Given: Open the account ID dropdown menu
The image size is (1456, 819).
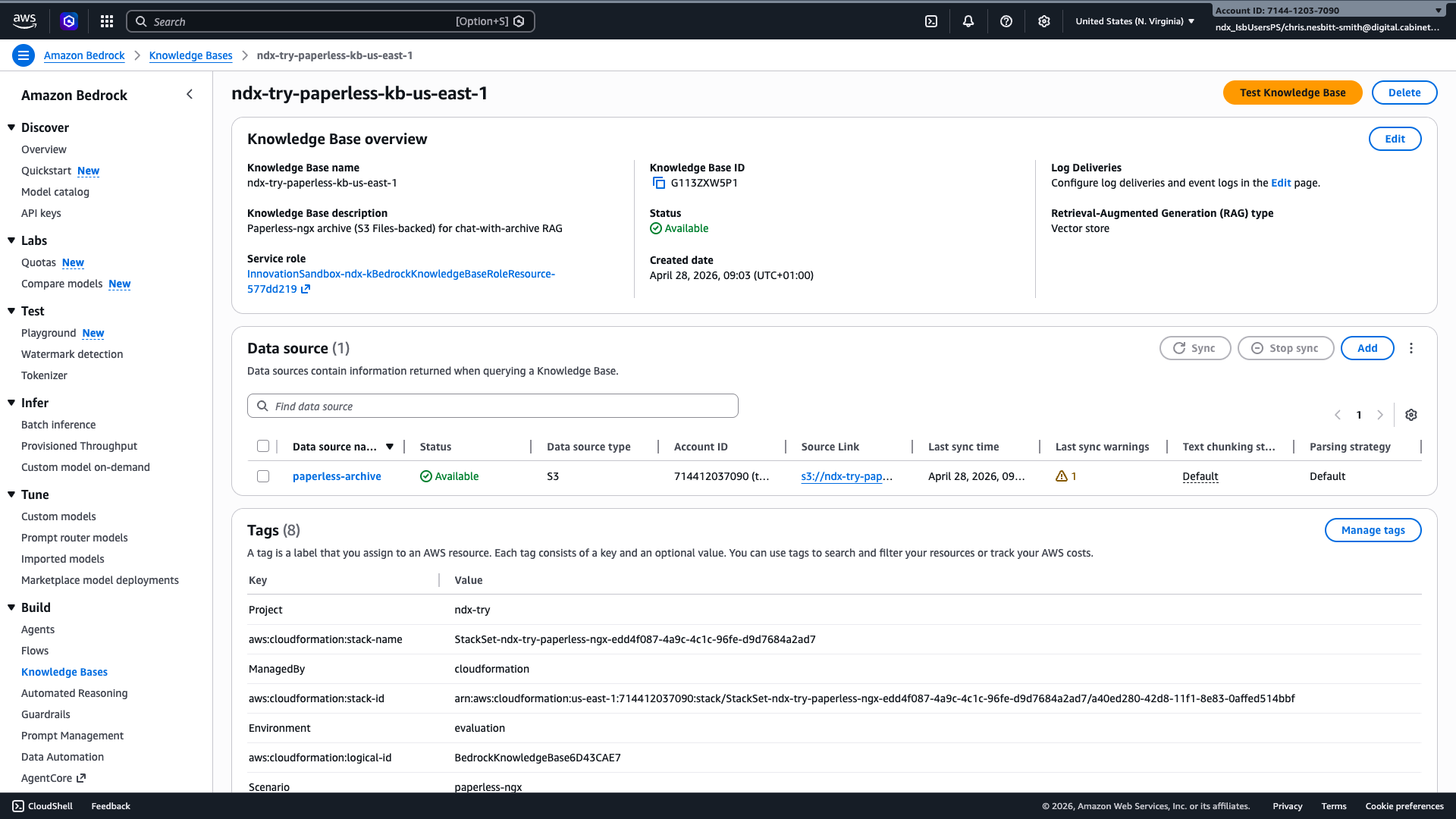Looking at the screenshot, I should 1328,11.
